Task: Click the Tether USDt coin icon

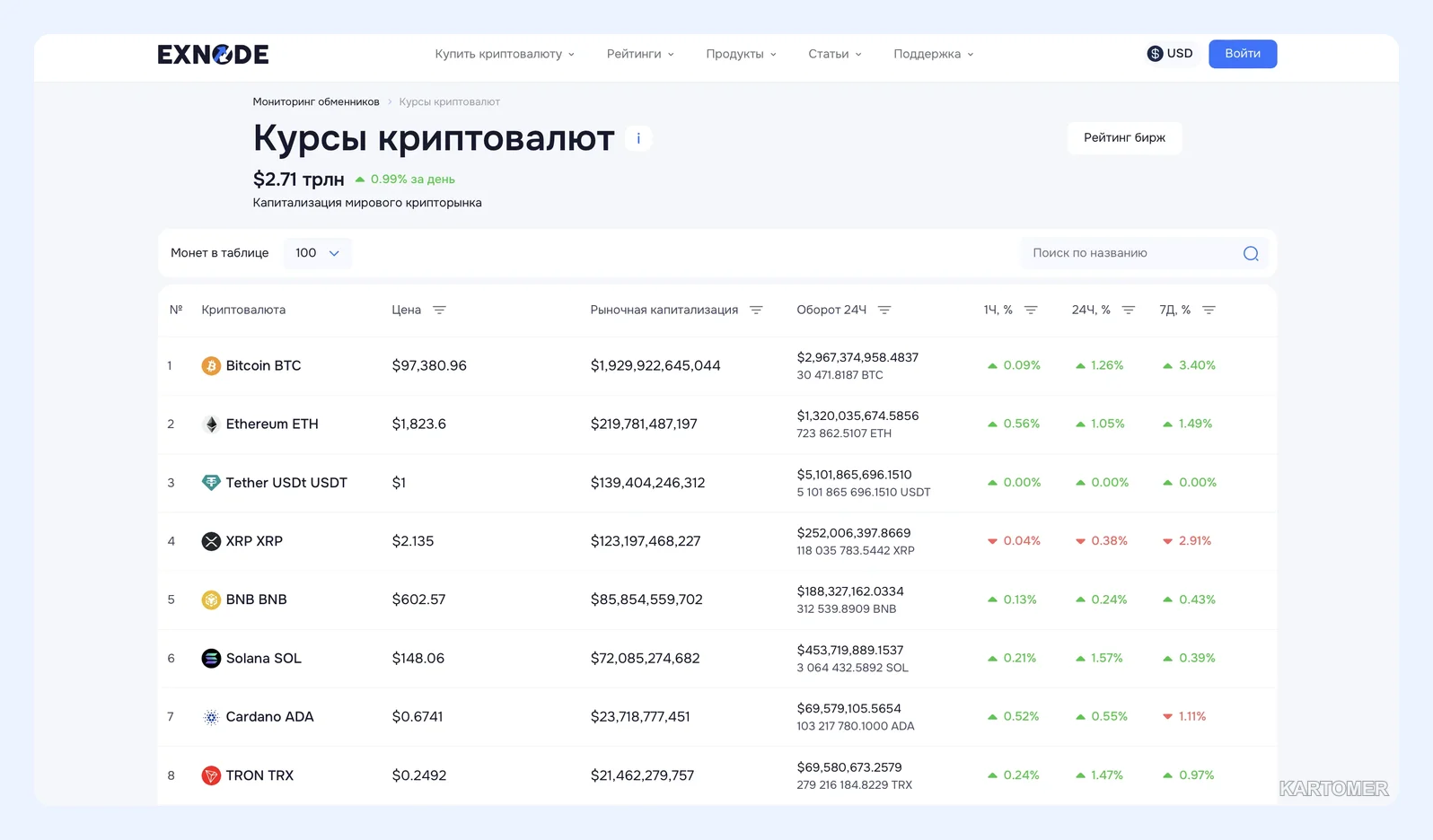Action: click(211, 483)
